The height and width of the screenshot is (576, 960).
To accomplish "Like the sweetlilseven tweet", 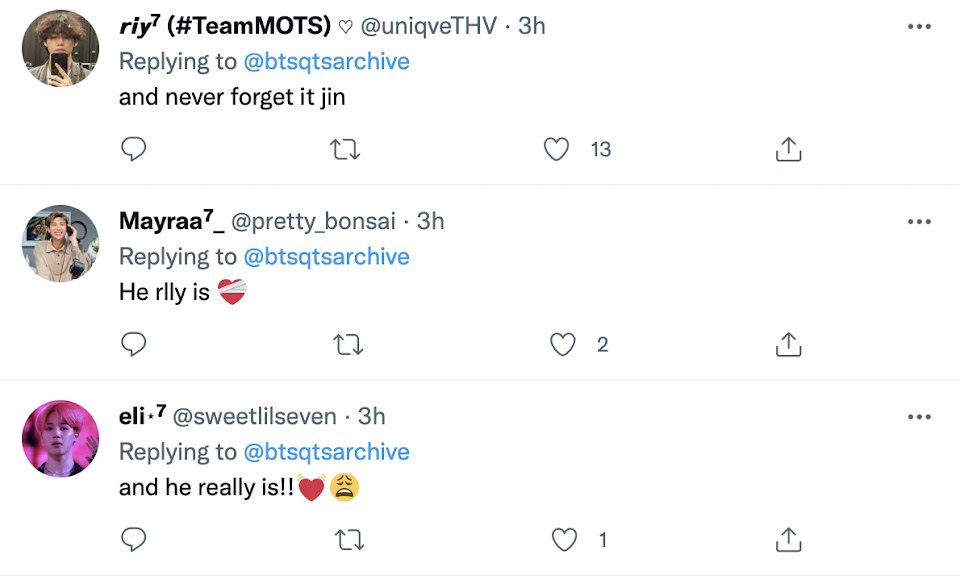I will [x=565, y=541].
